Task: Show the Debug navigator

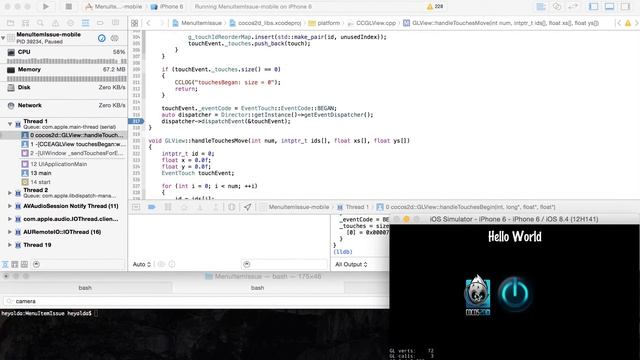Action: 85,23
